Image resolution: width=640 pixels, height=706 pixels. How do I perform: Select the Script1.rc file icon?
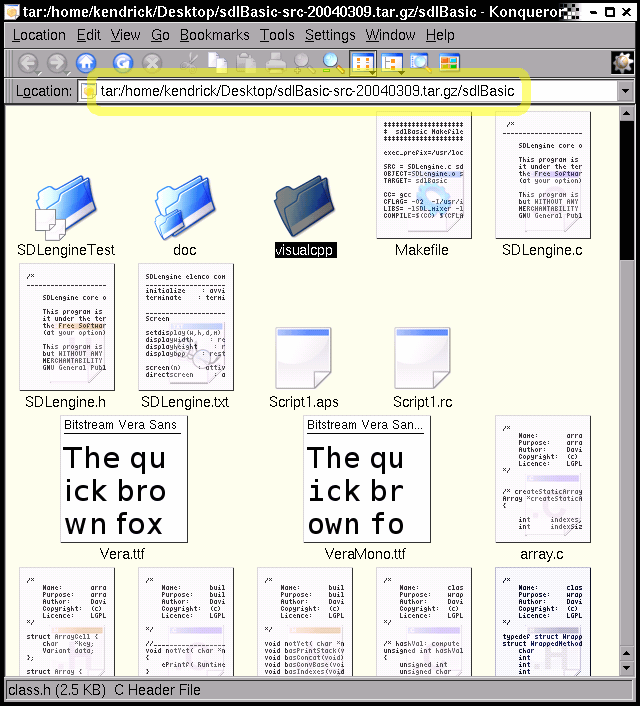[x=423, y=358]
